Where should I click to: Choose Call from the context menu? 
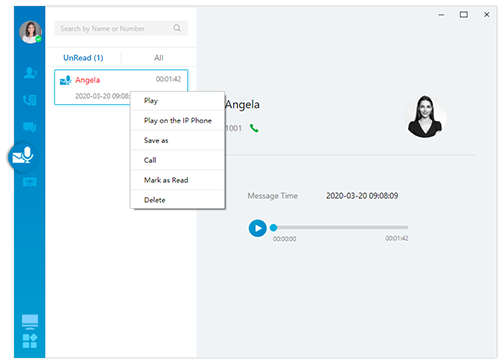(178, 160)
